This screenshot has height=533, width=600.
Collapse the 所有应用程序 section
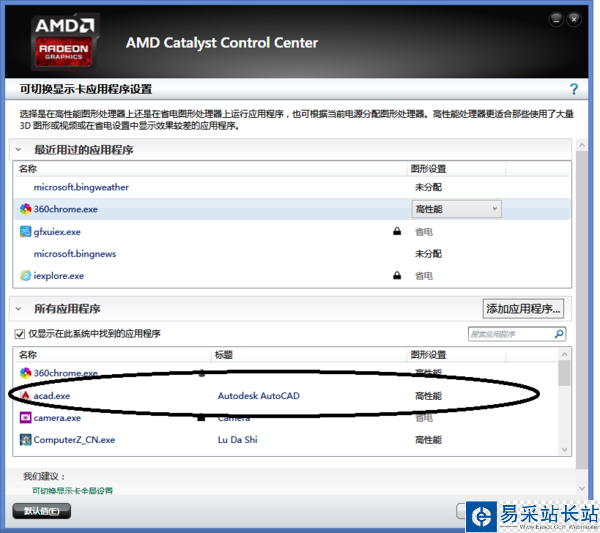coord(18,308)
